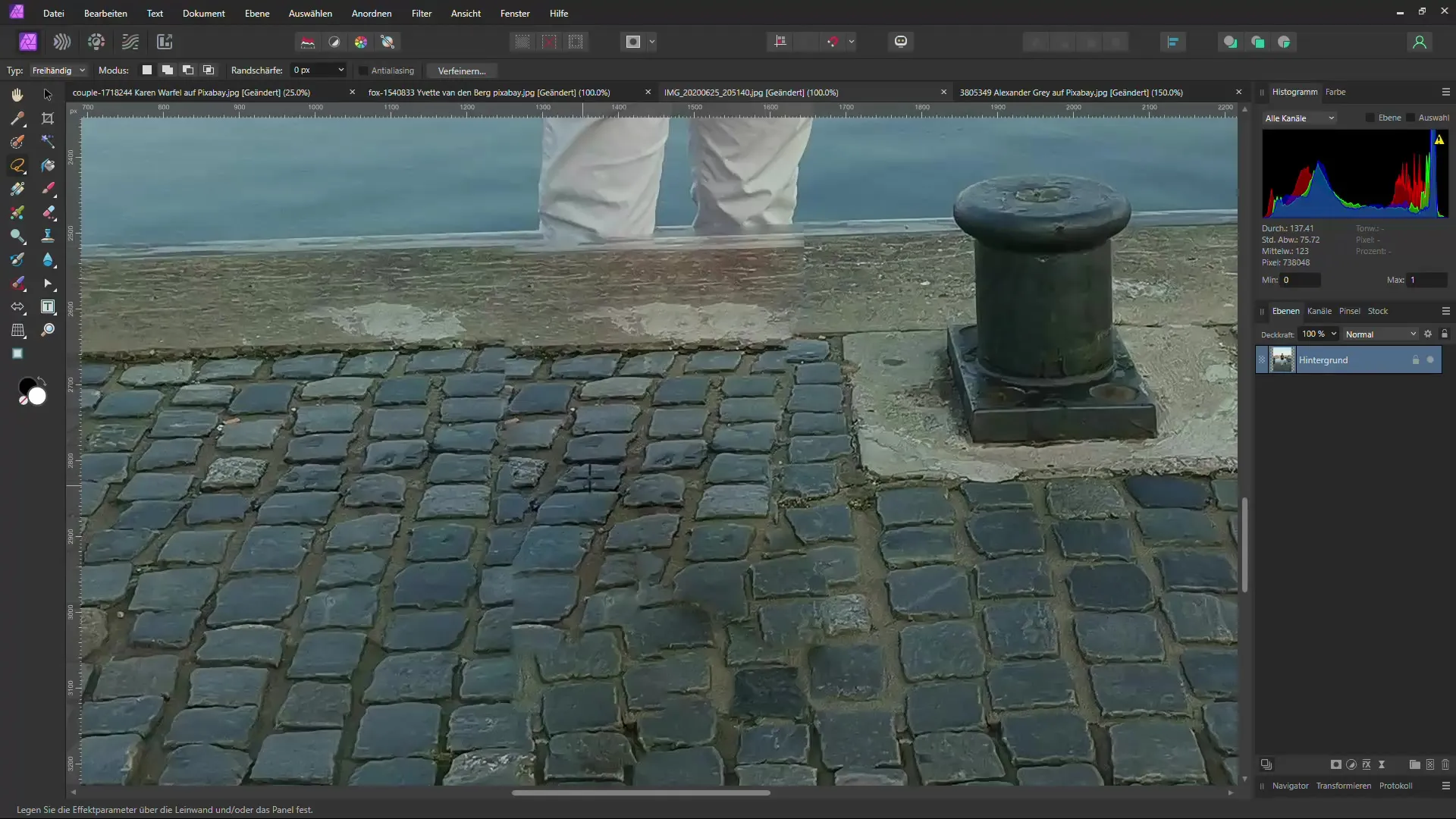Open Typ Freihändig dropdown
The image size is (1456, 819).
59,71
